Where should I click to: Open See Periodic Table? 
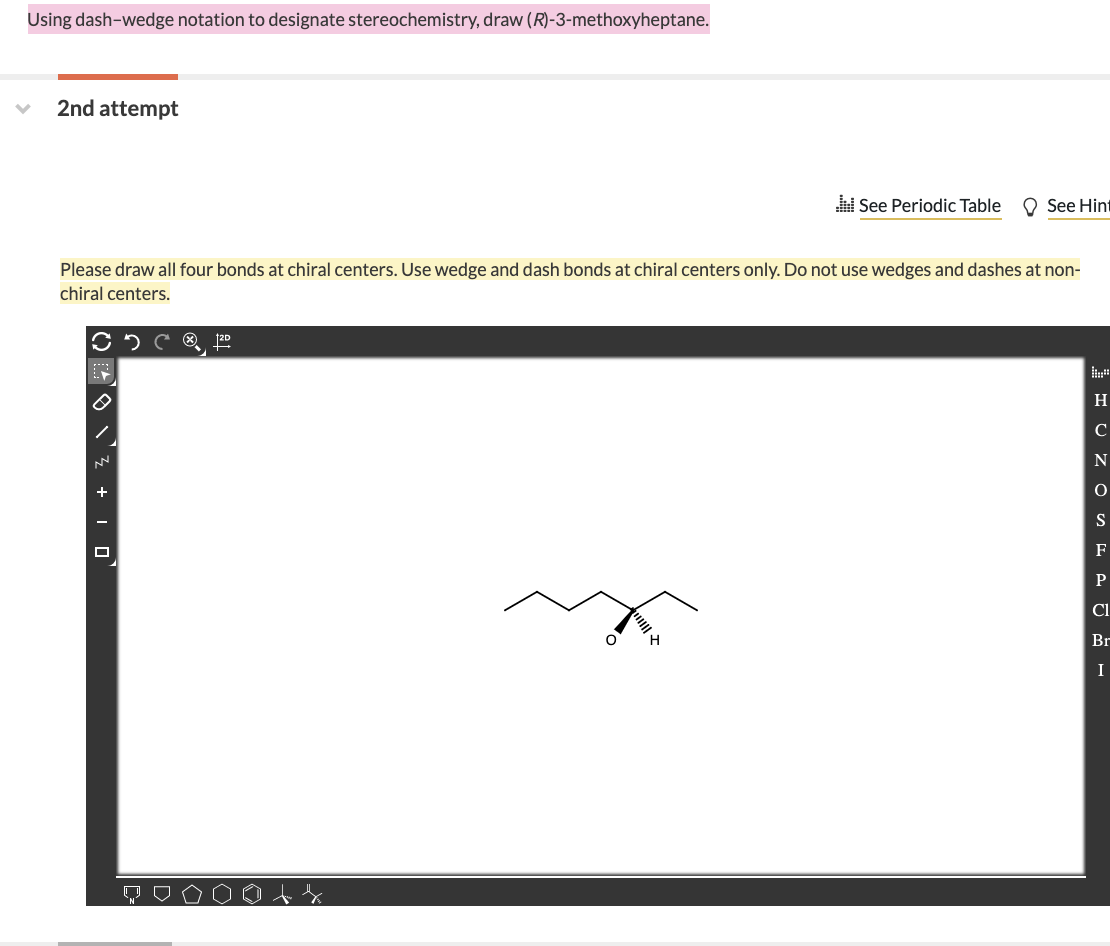pos(929,206)
